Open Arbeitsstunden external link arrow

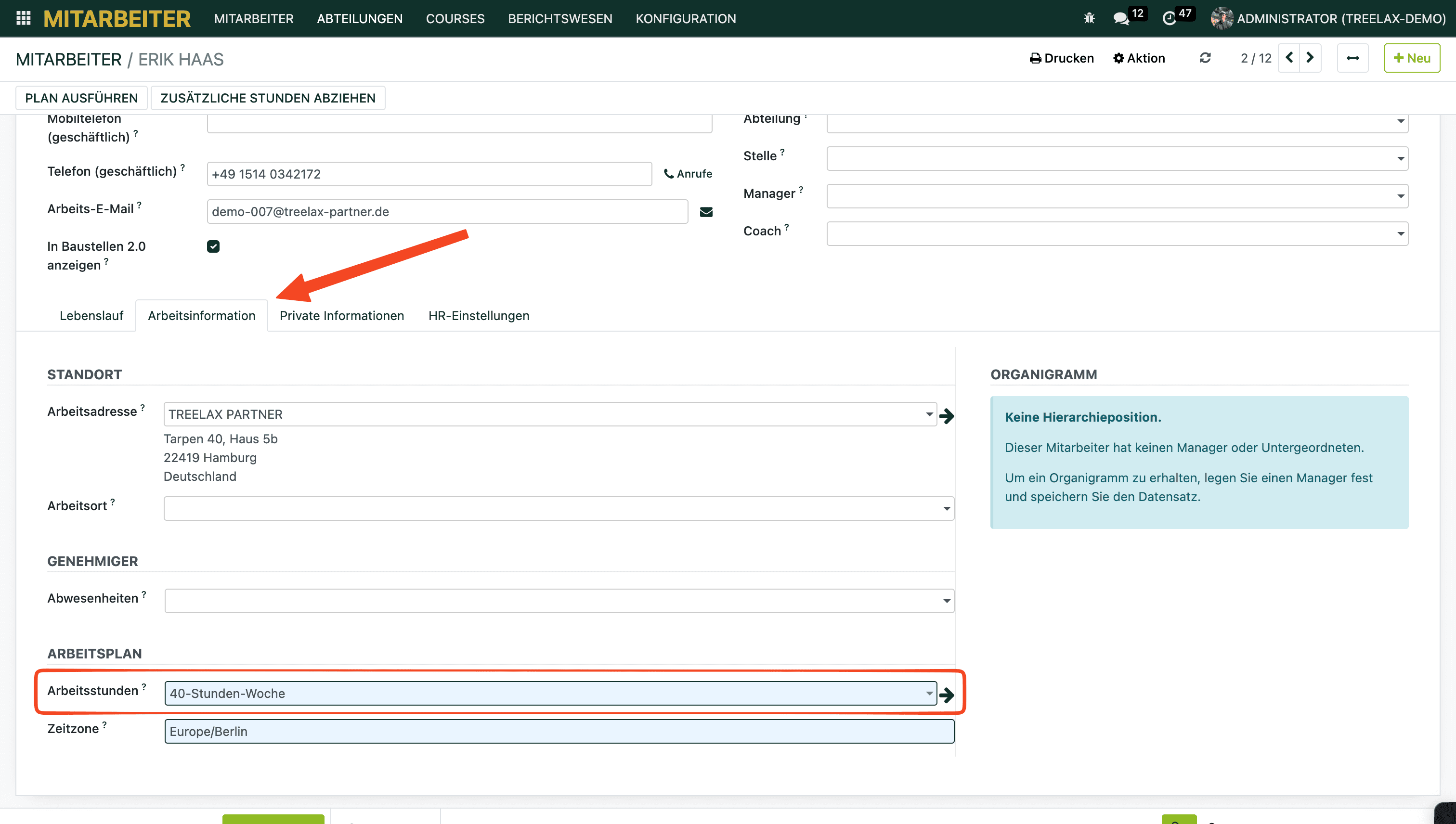tap(947, 695)
